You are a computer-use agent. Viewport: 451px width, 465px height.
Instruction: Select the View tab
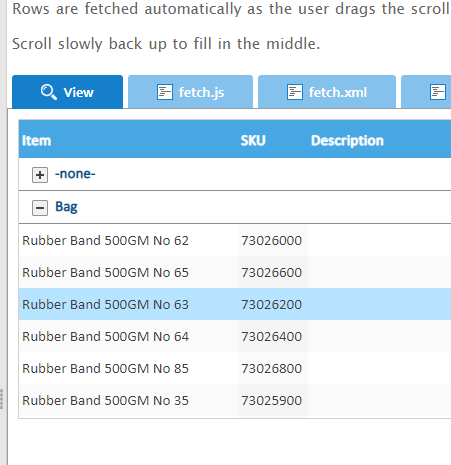(68, 92)
